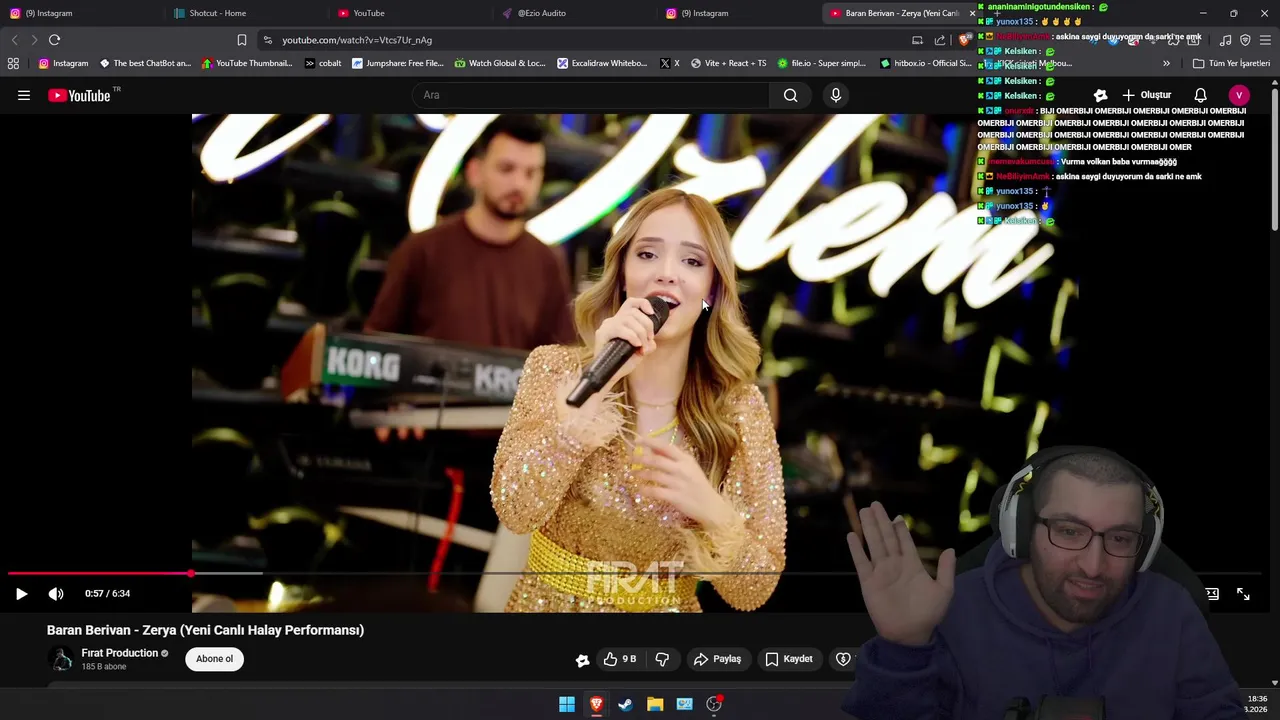Play the paused video
The image size is (1280, 720).
pos(21,594)
